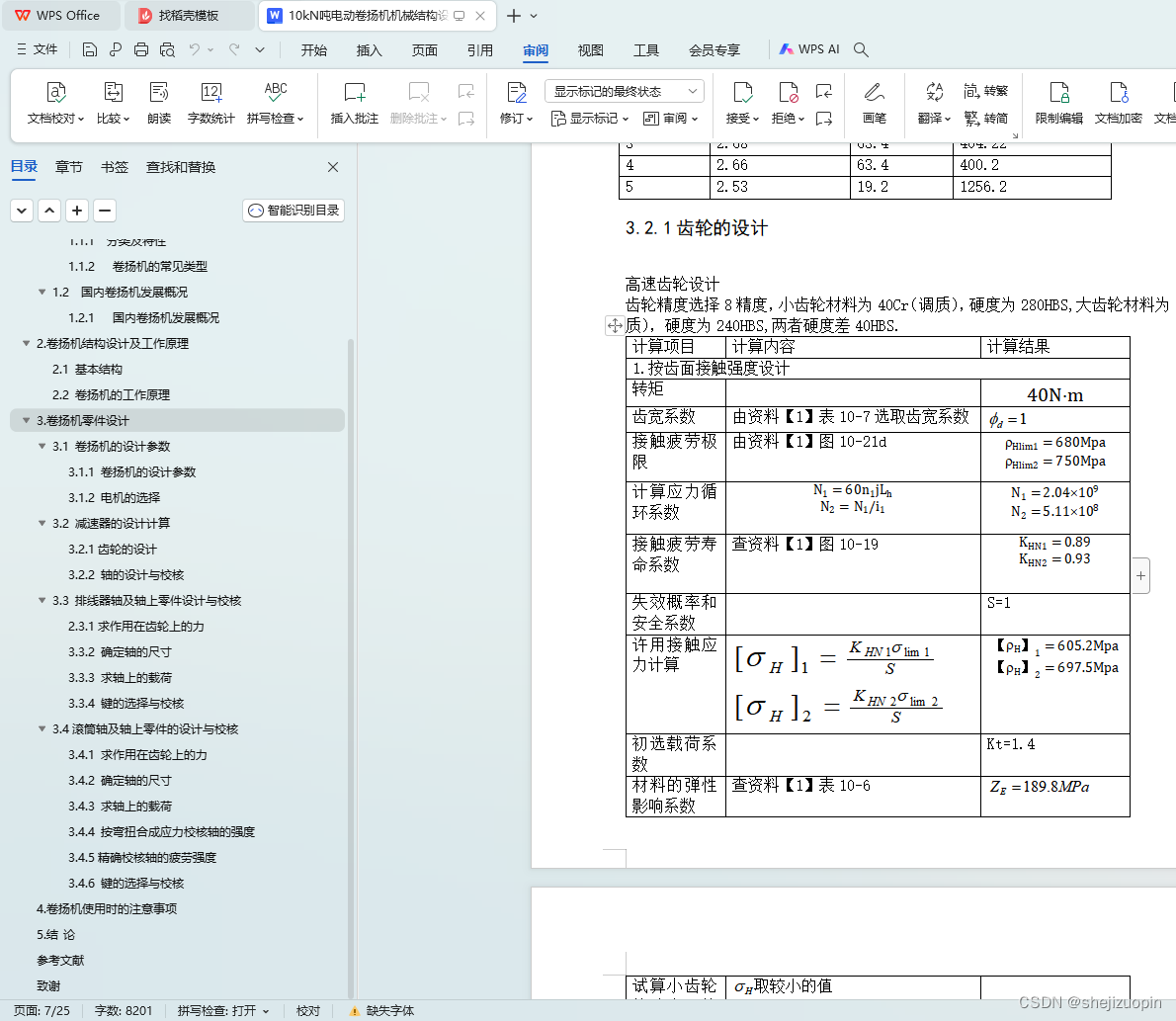Viewport: 1176px width, 1021px height.
Task: Open the 文件 (File) menu
Action: 38,49
